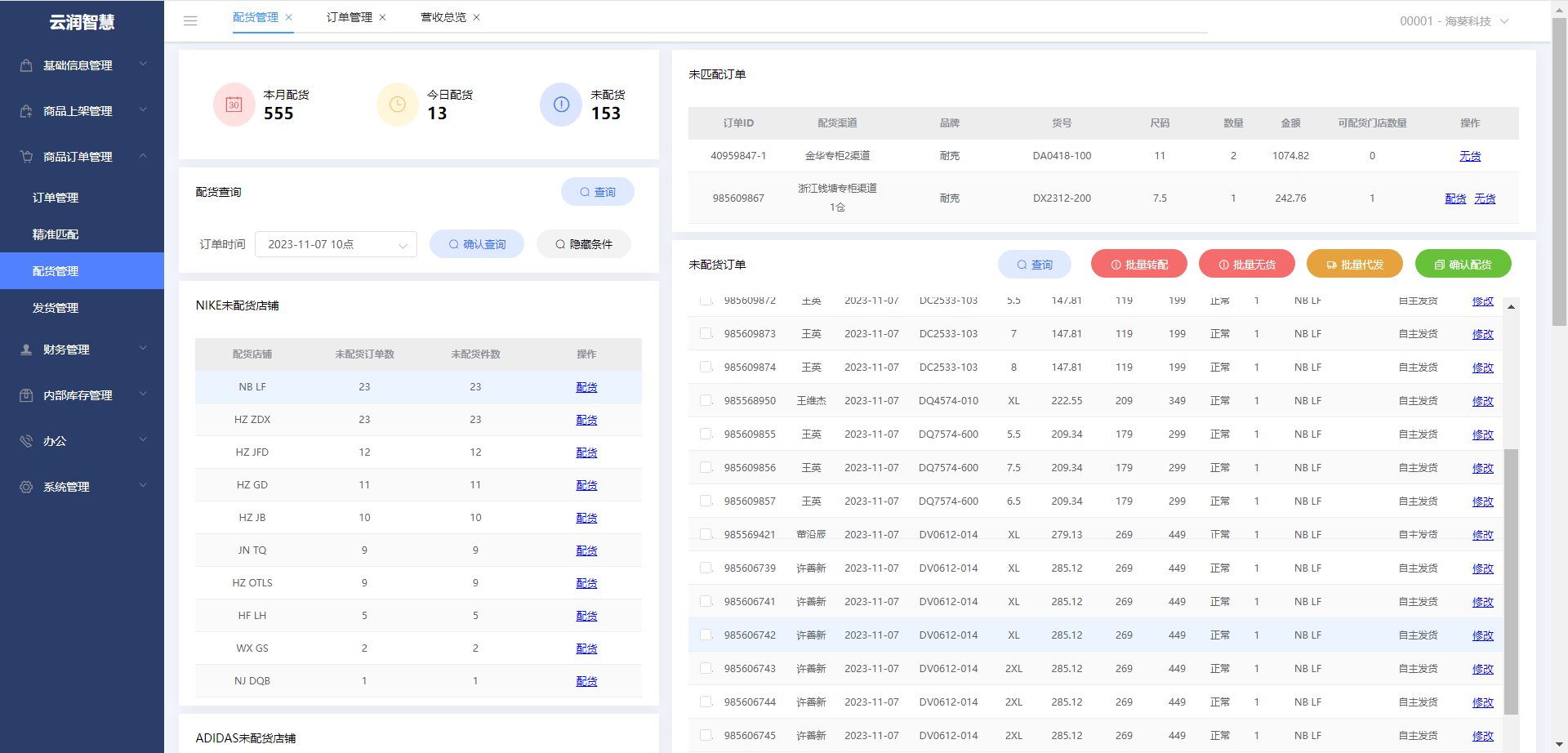Click the 批量代发 button
Image resolution: width=1568 pixels, height=753 pixels.
[1355, 264]
